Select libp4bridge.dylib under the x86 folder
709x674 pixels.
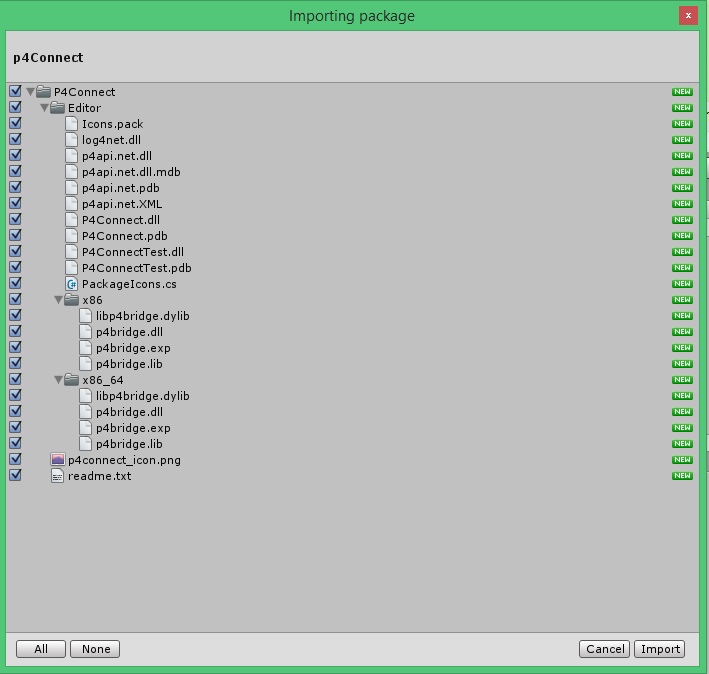142,316
